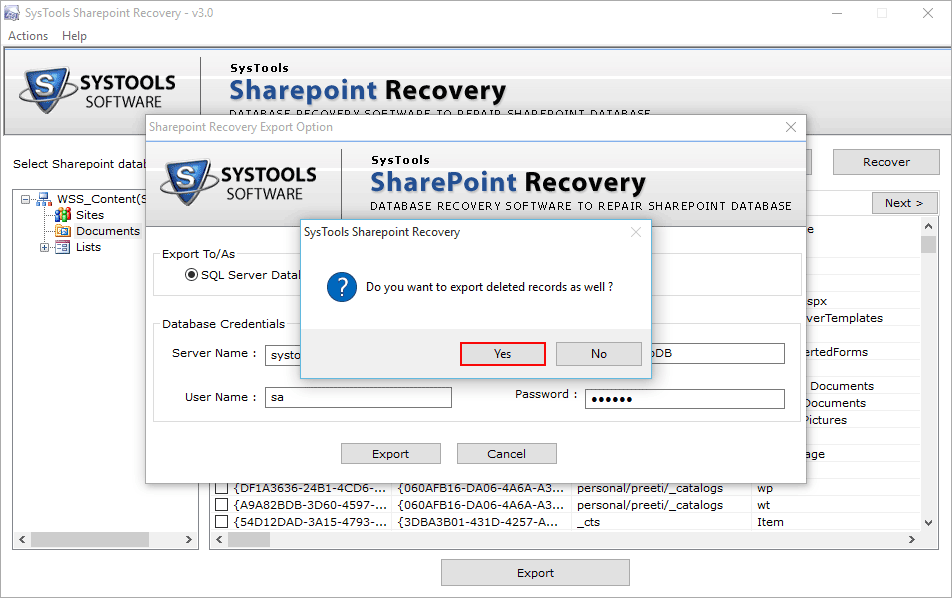
Task: Close the main SysTools application window
Action: click(928, 13)
